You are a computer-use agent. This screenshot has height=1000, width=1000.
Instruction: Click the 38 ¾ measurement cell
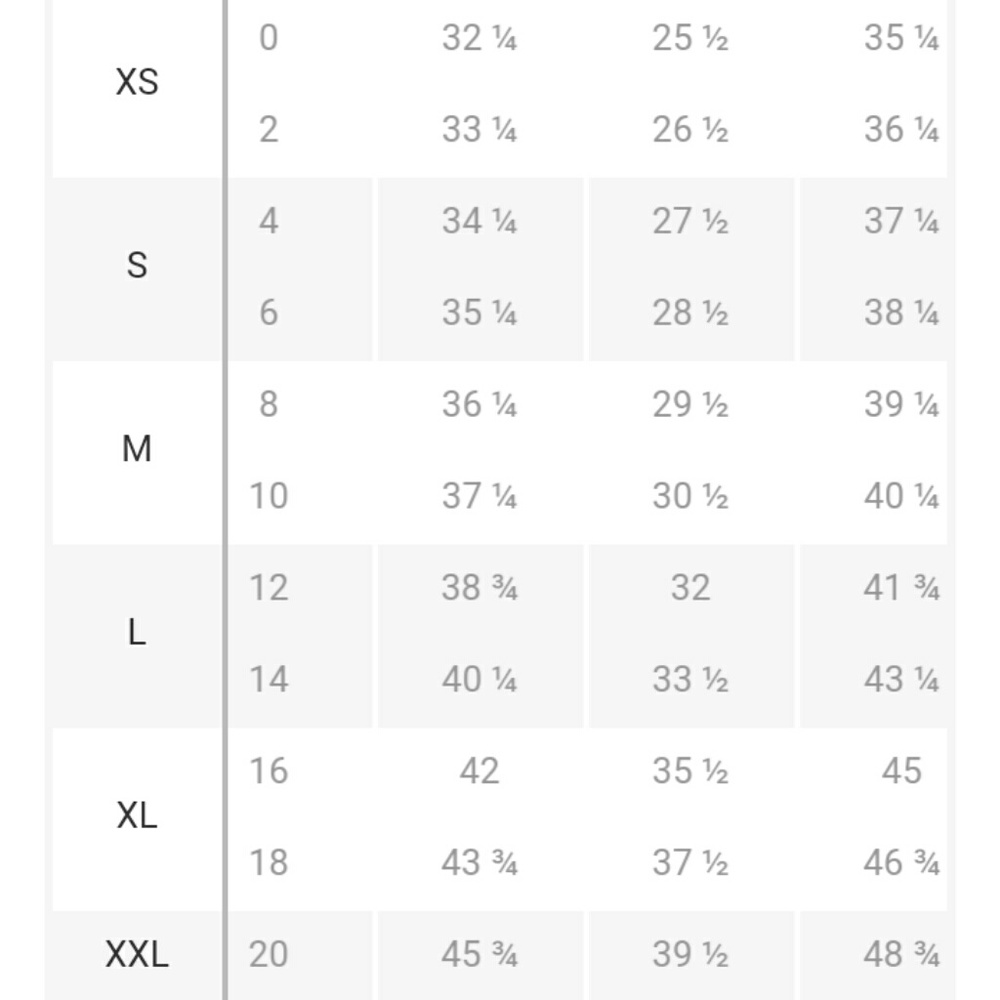(479, 587)
